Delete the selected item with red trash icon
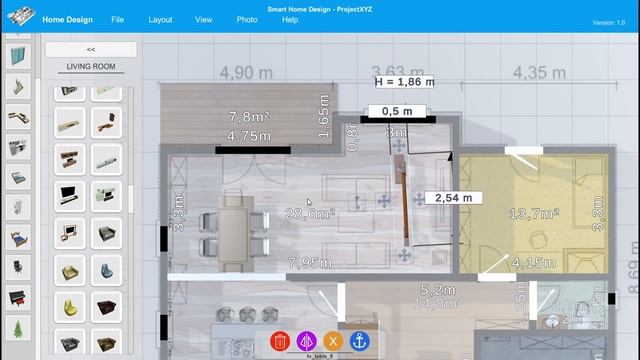 [280, 341]
